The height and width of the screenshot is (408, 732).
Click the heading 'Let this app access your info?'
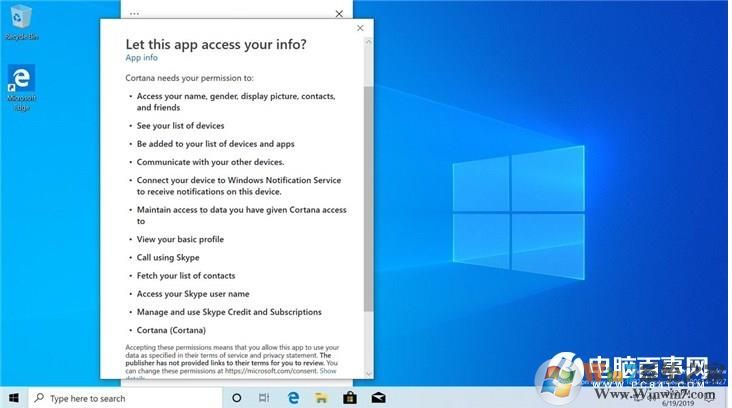(x=216, y=44)
